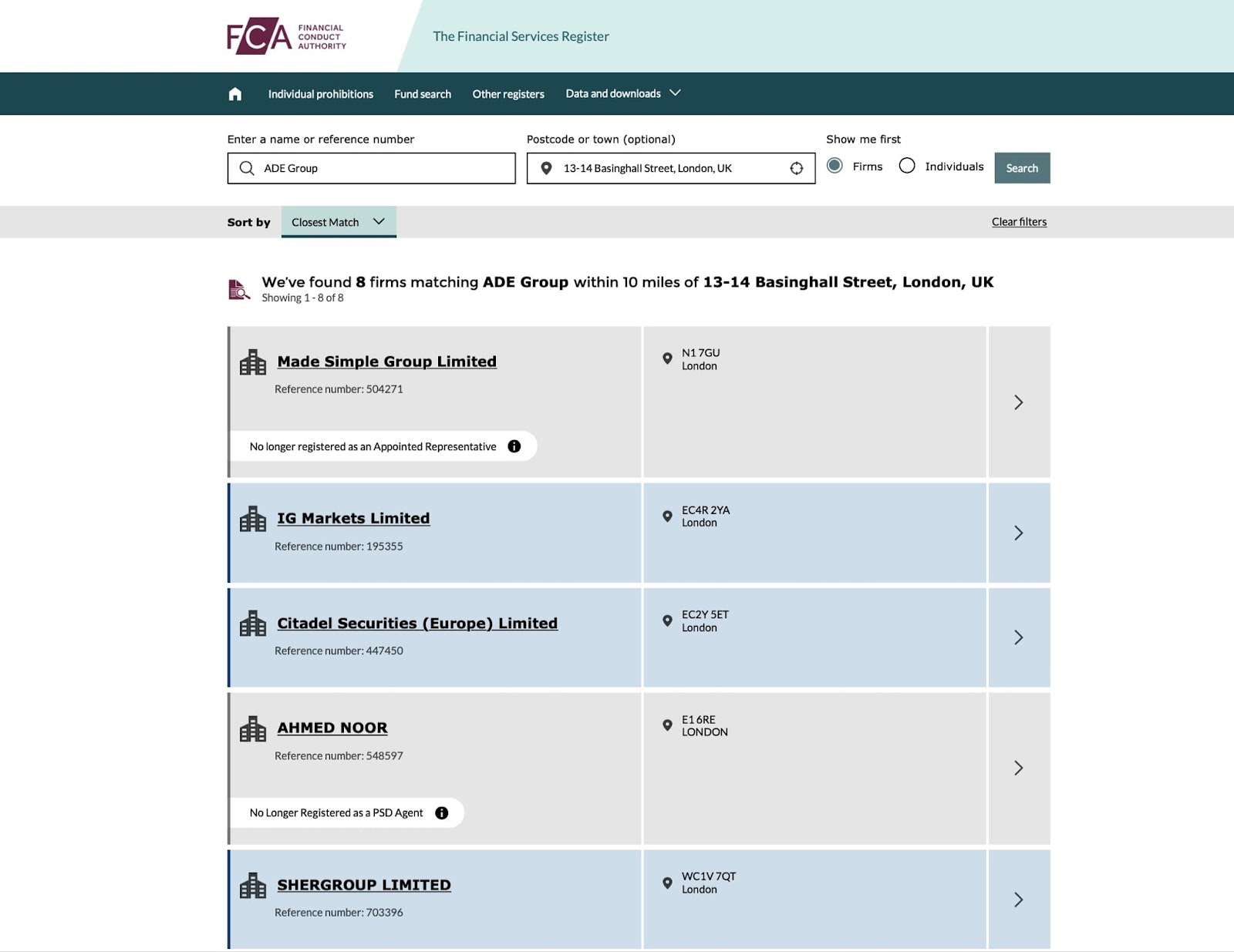
Task: Click postcode text 'EC4R 2YA'
Action: click(706, 510)
